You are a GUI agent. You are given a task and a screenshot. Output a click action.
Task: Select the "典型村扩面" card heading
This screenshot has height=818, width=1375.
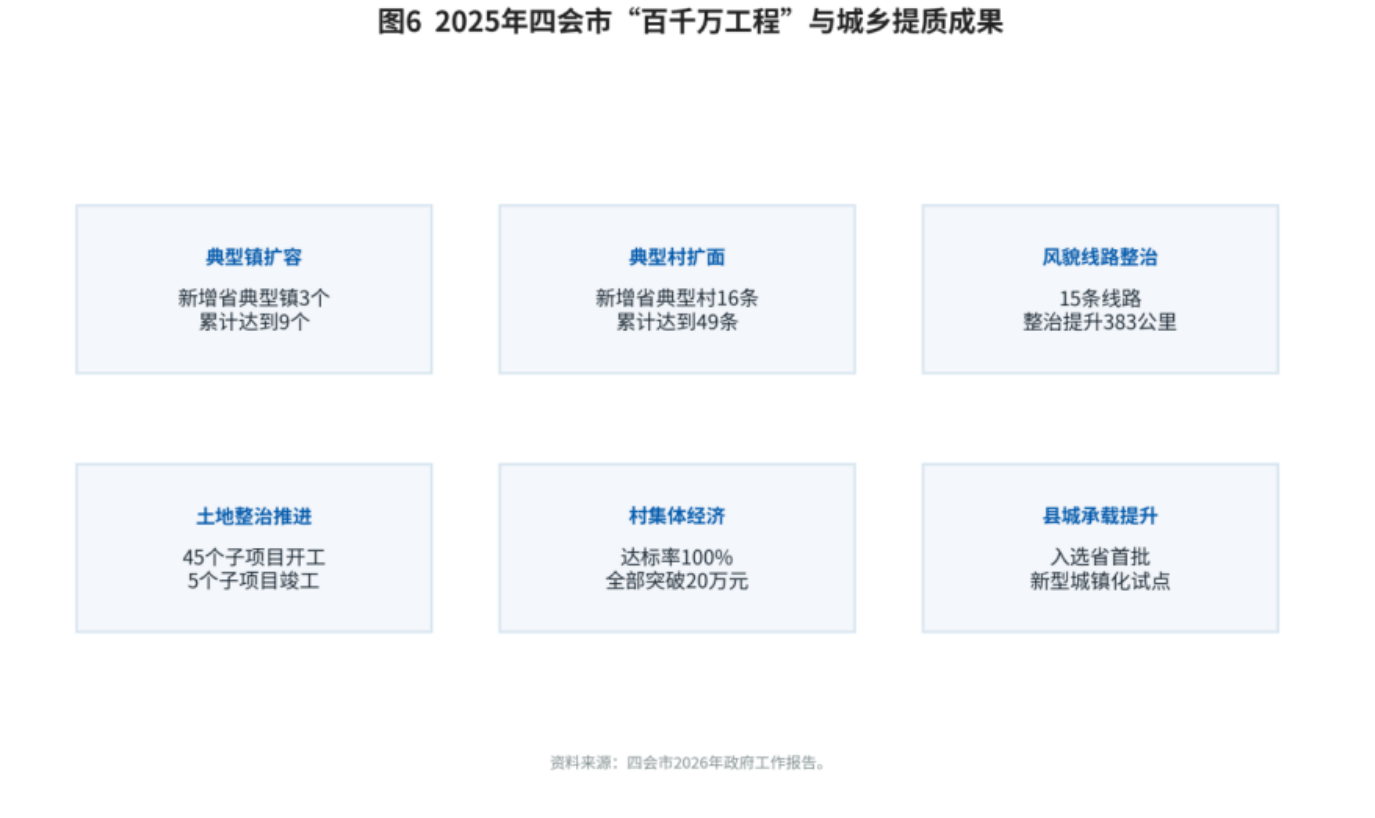click(677, 258)
